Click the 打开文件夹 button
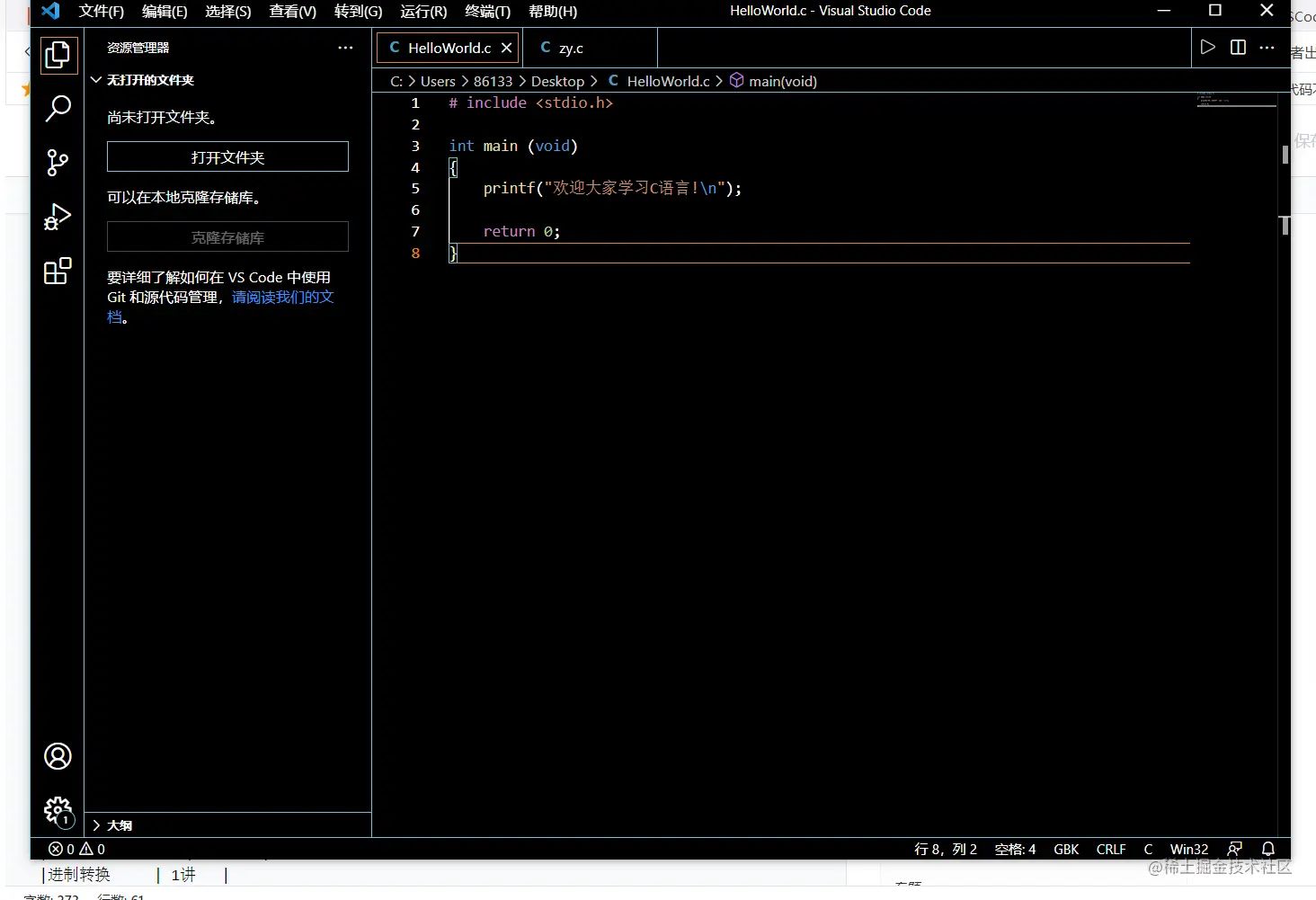1316x900 pixels. (227, 156)
